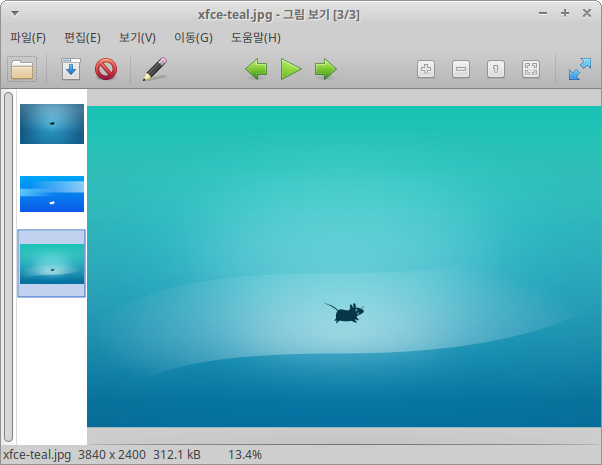Open the 도움말(H) menu
Image resolution: width=602 pixels, height=465 pixels.
click(256, 38)
